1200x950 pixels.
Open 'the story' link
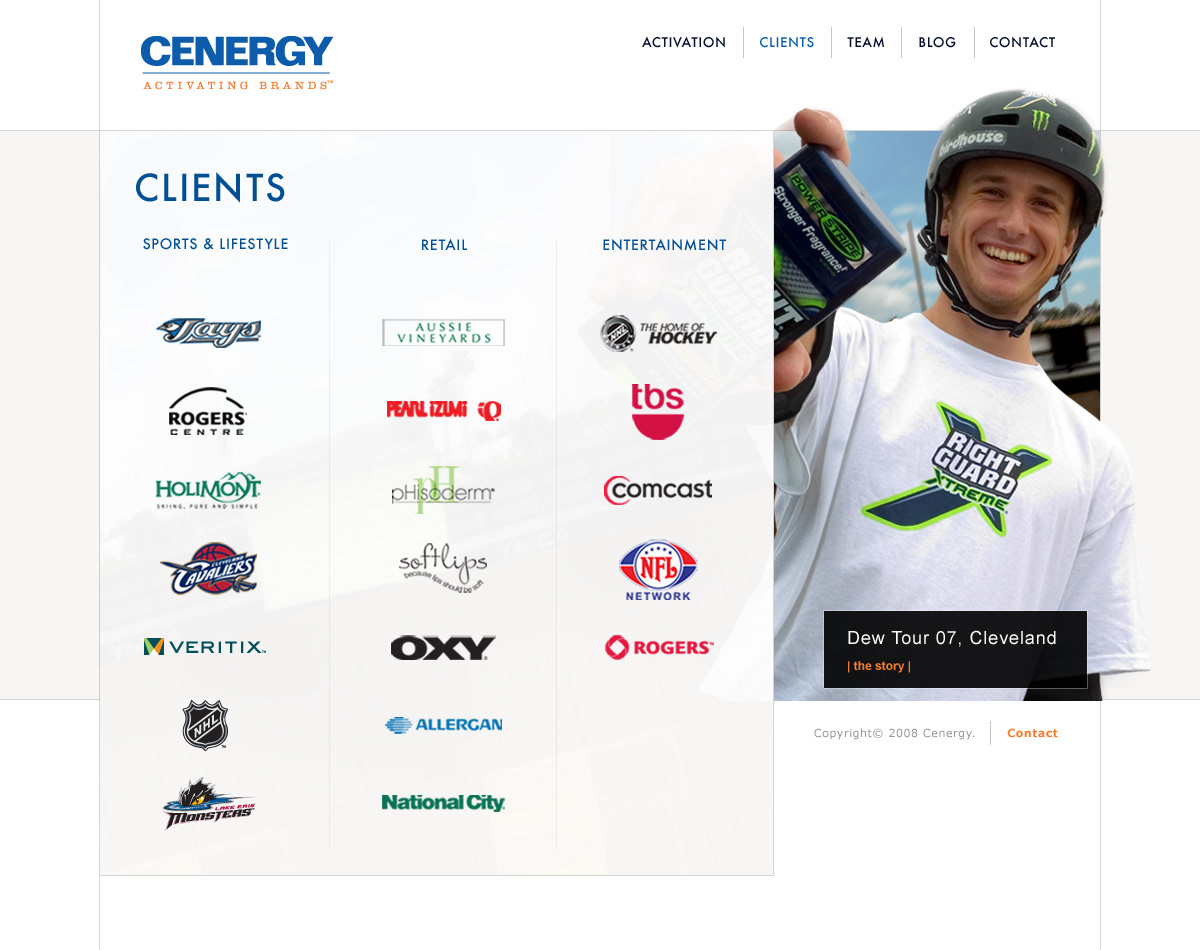click(879, 666)
